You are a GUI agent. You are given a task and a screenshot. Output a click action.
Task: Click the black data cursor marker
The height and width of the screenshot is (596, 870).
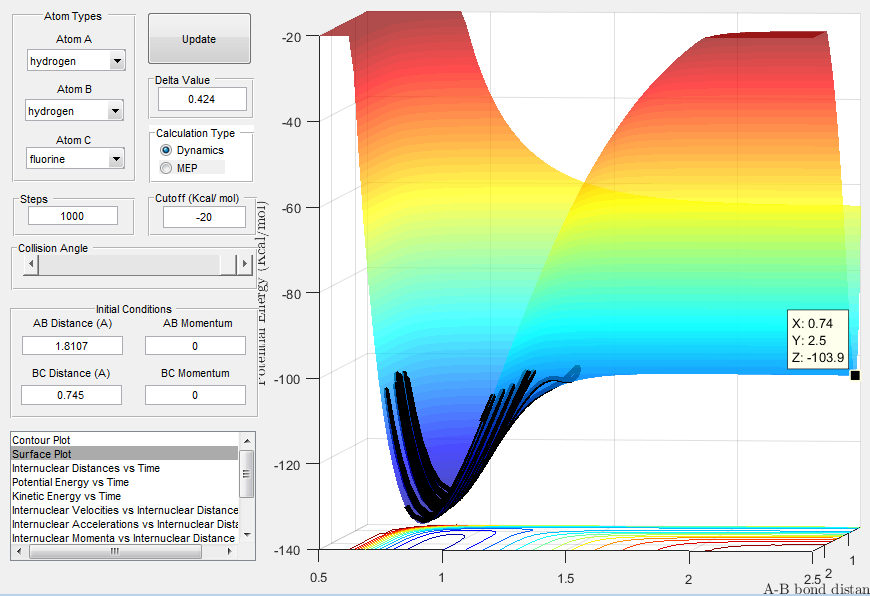855,376
